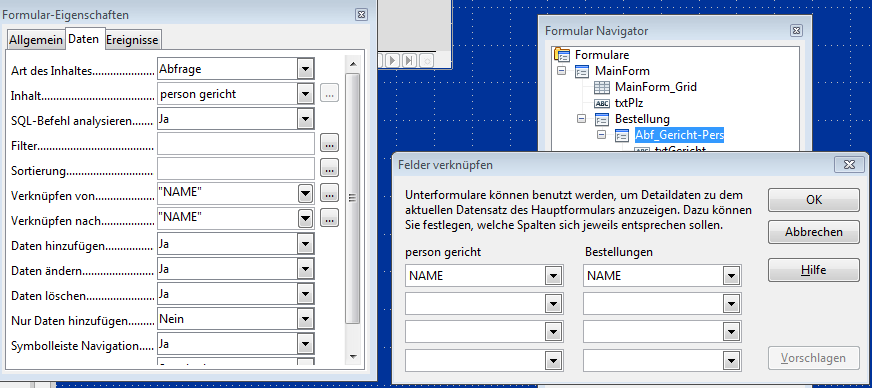Viewport: 872px width, 388px height.
Task: Open the Verknüpfen nach ellipsis button
Action: pyautogui.click(x=329, y=217)
